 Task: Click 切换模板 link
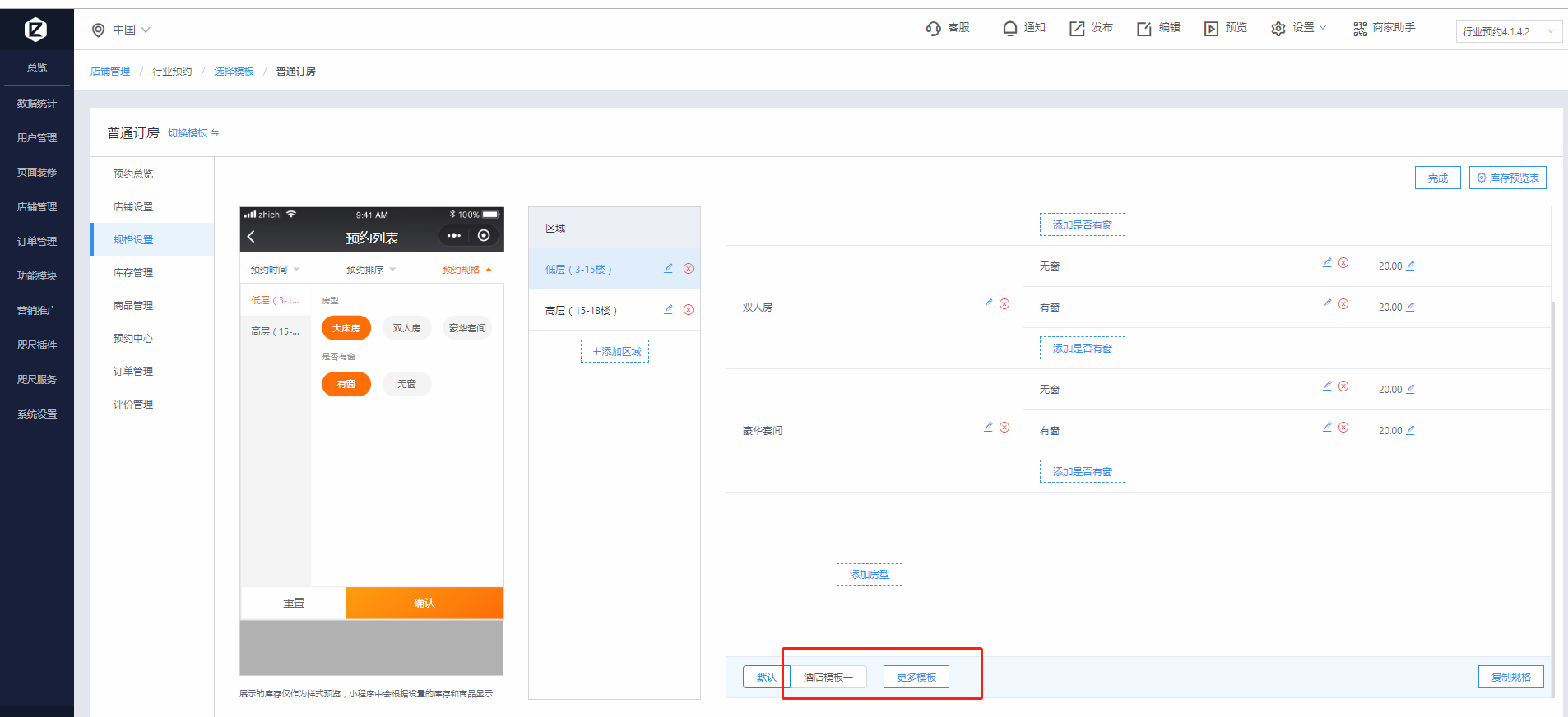coord(193,133)
